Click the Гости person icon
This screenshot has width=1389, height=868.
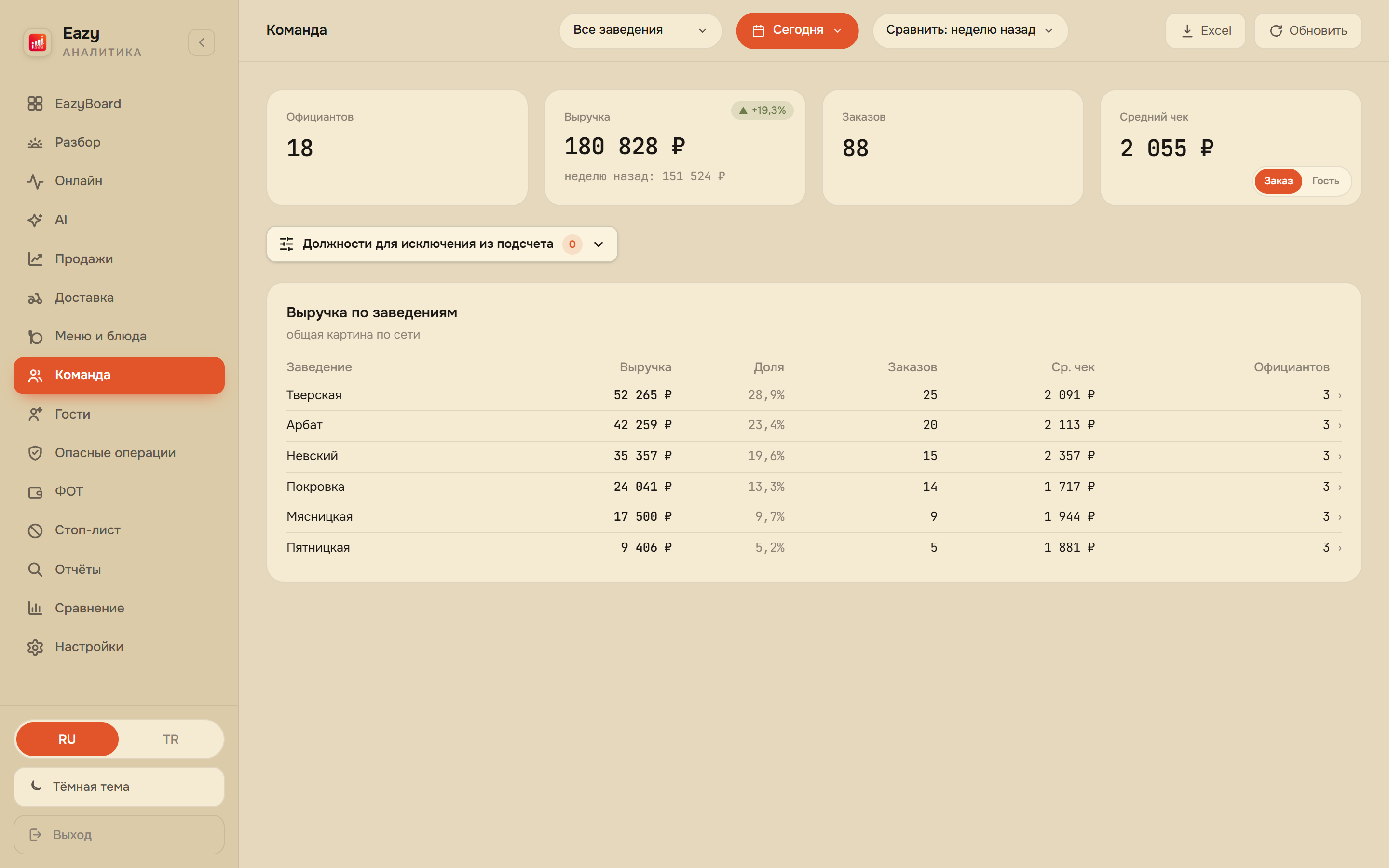[35, 415]
